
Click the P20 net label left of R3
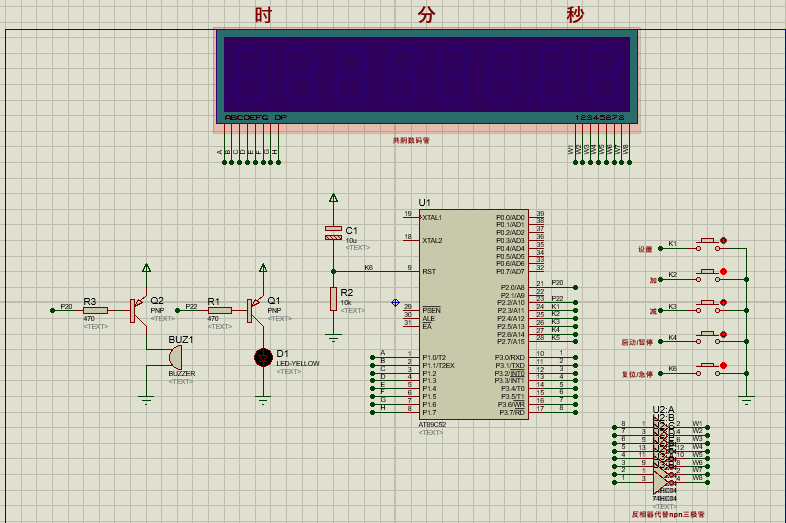[x=66, y=306]
